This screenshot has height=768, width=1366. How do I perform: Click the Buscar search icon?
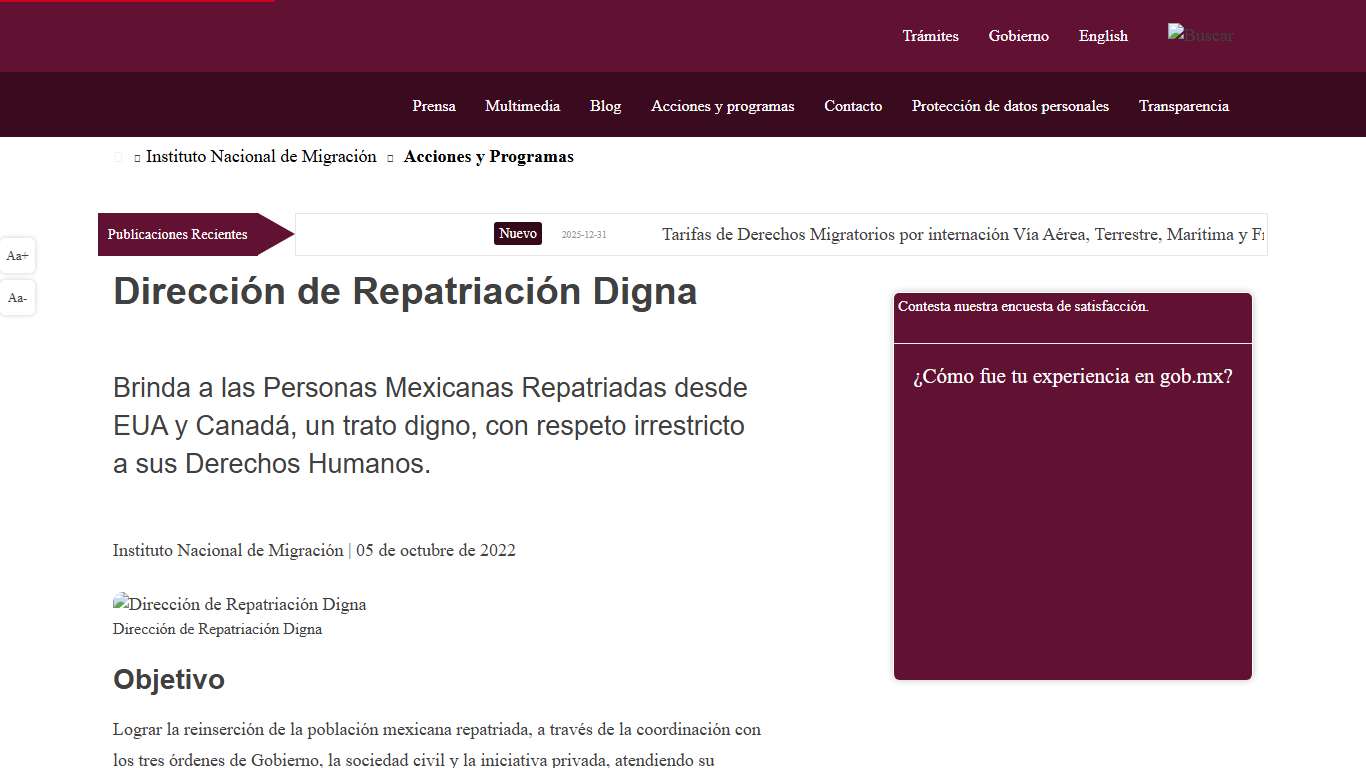[x=1200, y=35]
